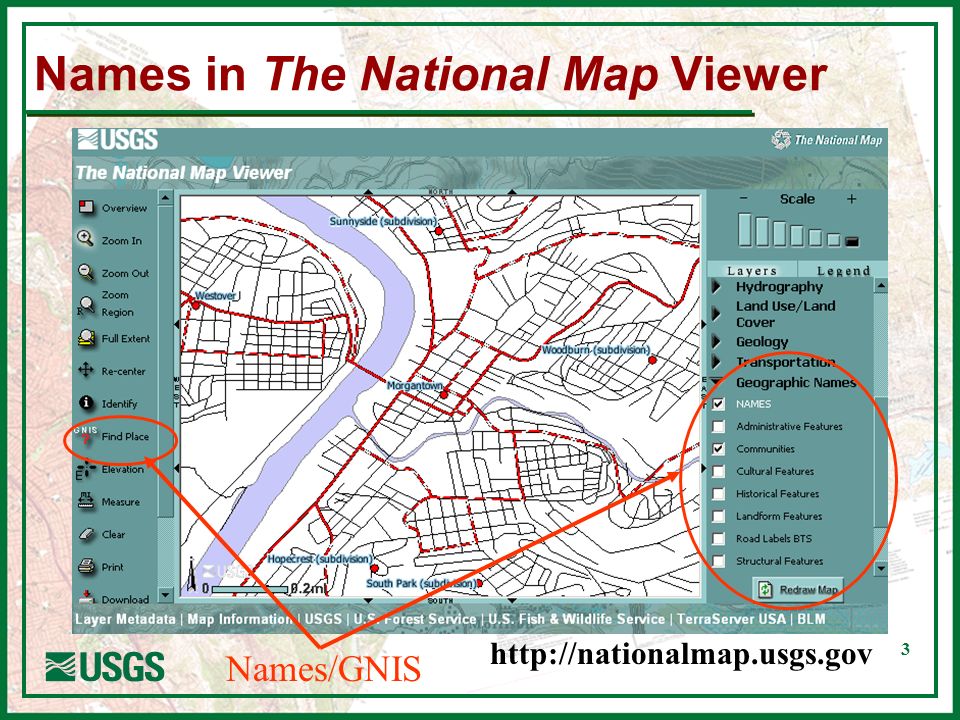Click The National Map logo at top right
The height and width of the screenshot is (720, 960).
(x=826, y=140)
